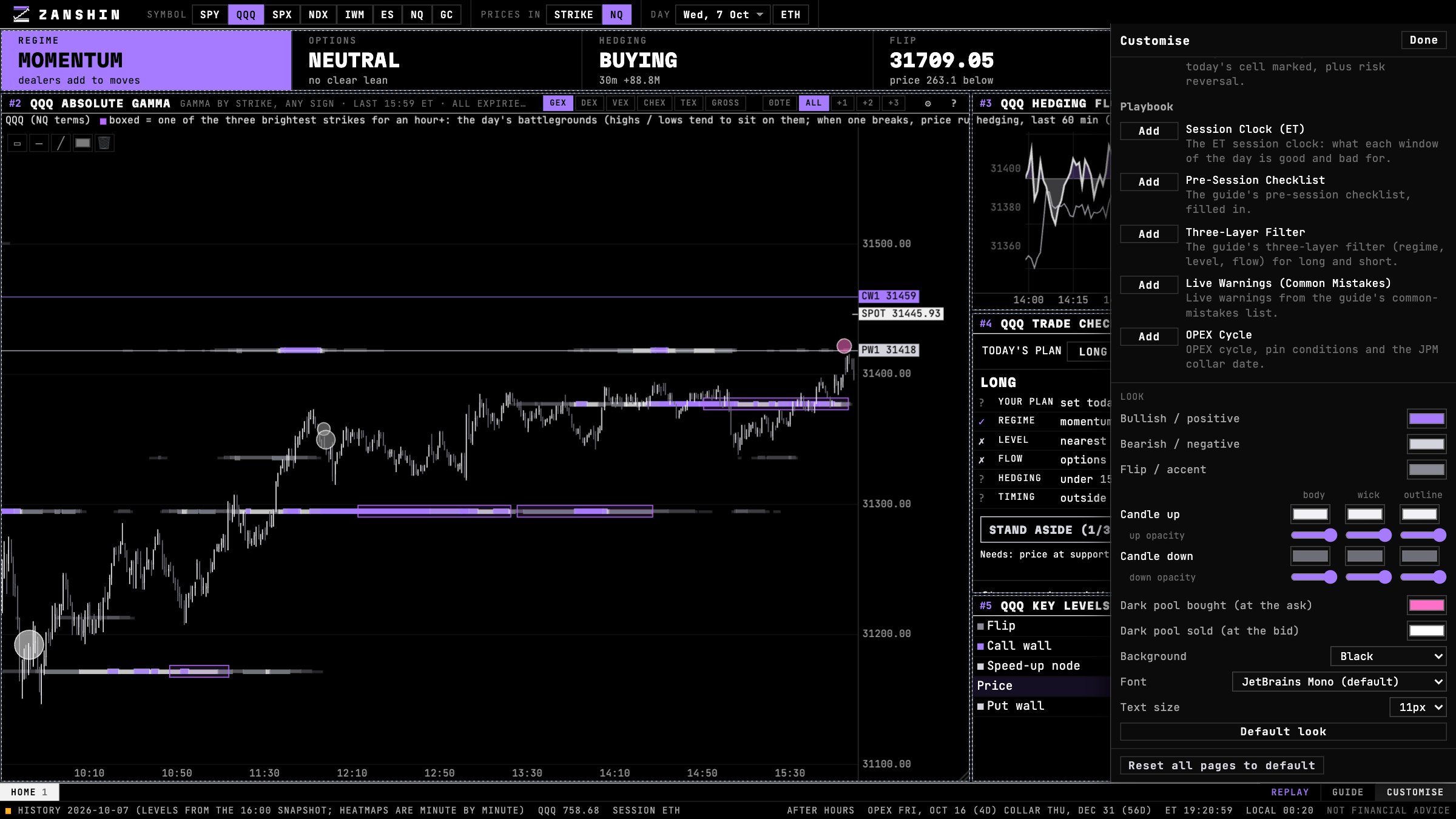Click Done in Customise panel

[1423, 40]
